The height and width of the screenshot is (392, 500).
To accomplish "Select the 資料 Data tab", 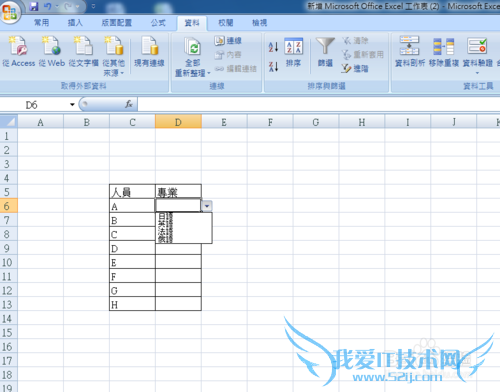I will (x=192, y=23).
